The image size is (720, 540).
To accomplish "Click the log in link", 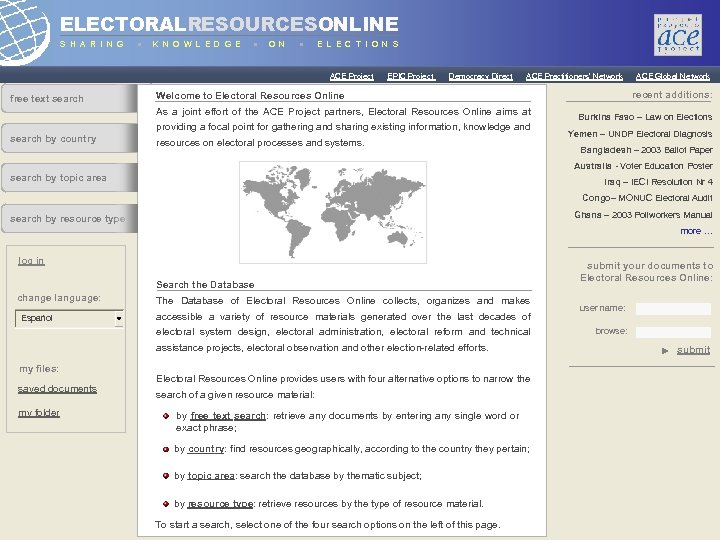I will click(x=31, y=261).
